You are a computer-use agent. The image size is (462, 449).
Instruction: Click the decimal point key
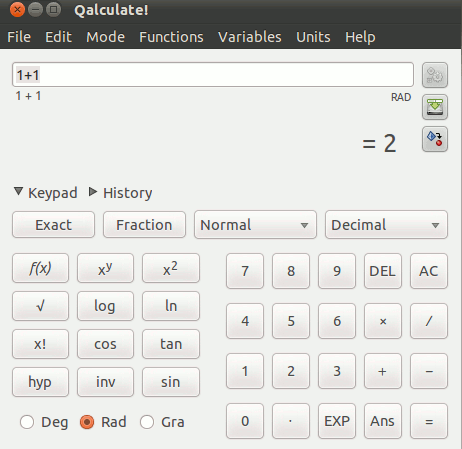pyautogui.click(x=291, y=421)
